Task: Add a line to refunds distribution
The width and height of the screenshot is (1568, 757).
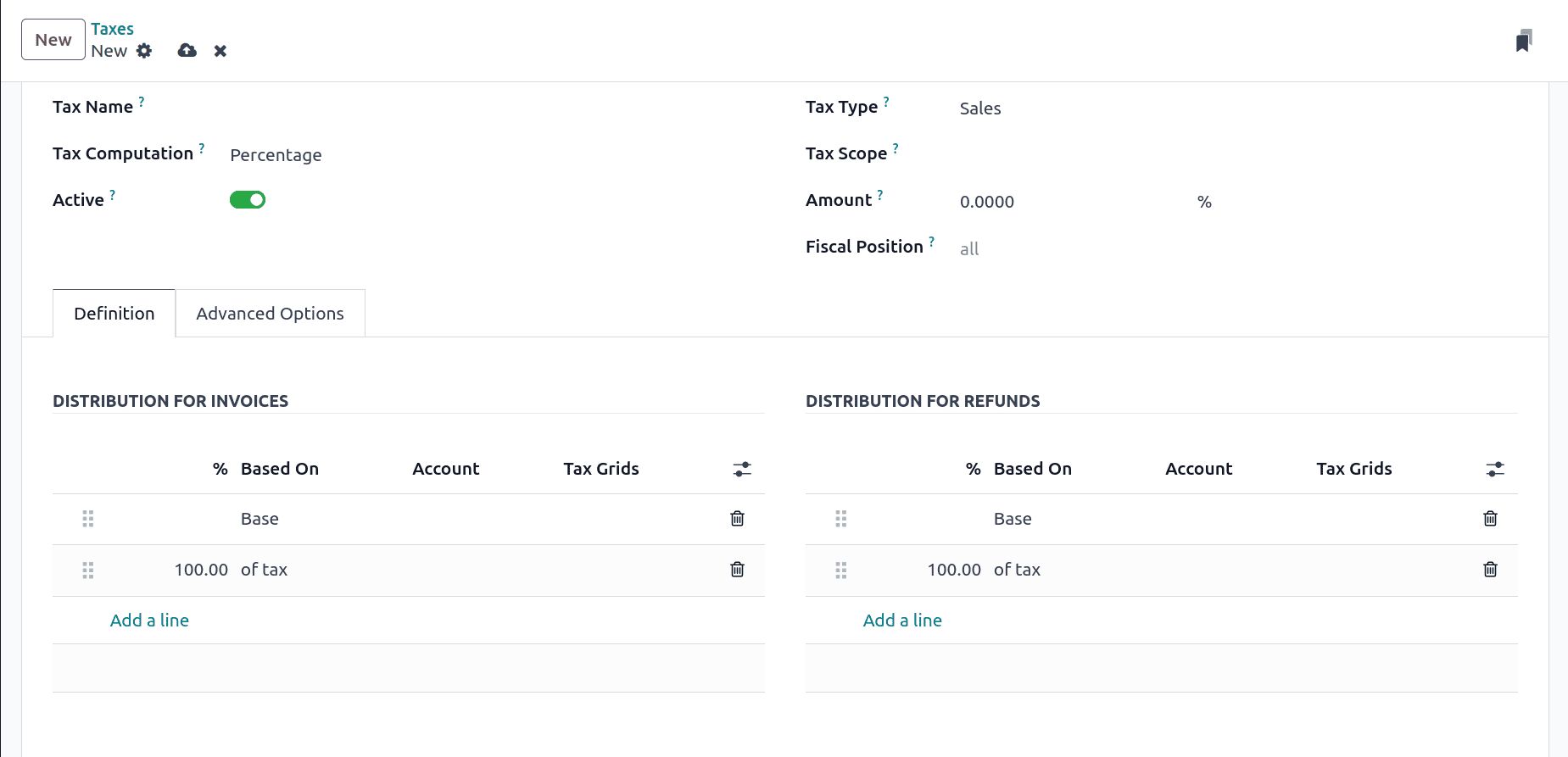Action: pyautogui.click(x=902, y=621)
